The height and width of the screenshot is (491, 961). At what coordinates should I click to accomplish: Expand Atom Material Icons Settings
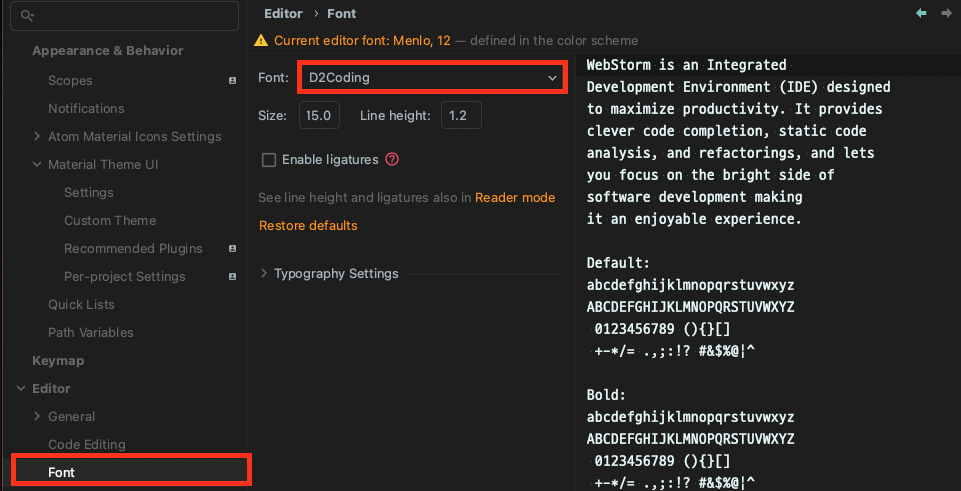click(x=37, y=137)
